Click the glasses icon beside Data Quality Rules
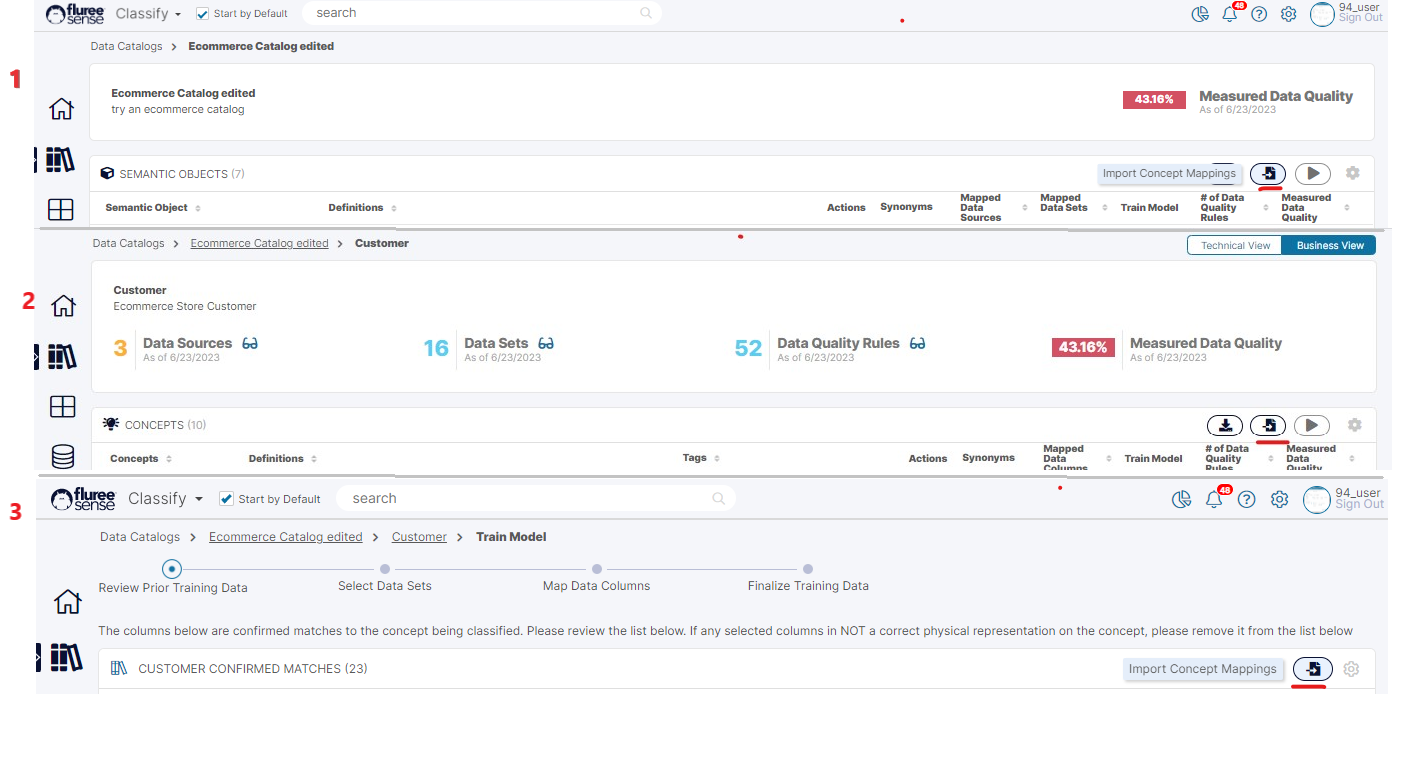The height and width of the screenshot is (760, 1426). pyautogui.click(x=917, y=343)
